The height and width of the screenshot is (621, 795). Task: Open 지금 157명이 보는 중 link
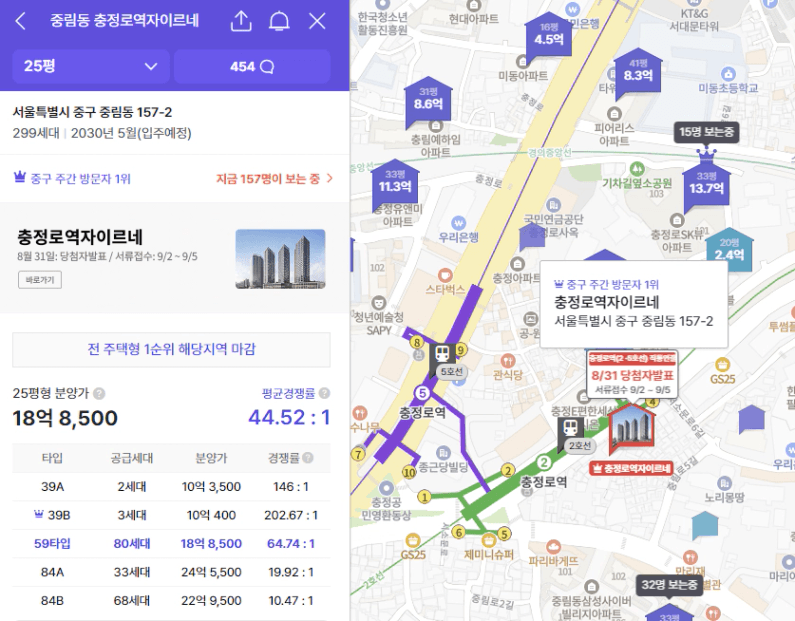274,178
